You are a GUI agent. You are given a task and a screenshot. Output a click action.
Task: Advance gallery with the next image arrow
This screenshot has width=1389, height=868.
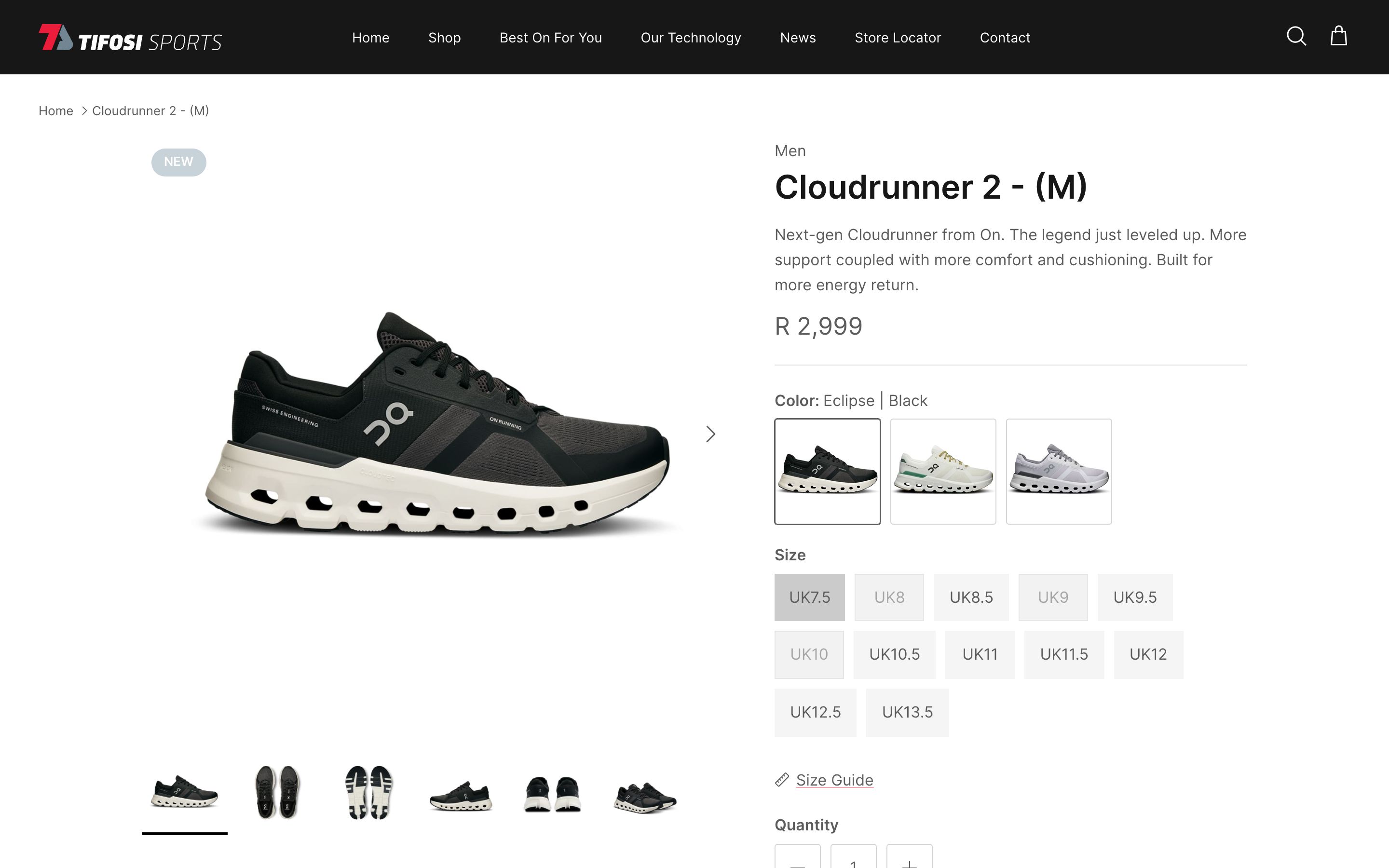pos(710,434)
